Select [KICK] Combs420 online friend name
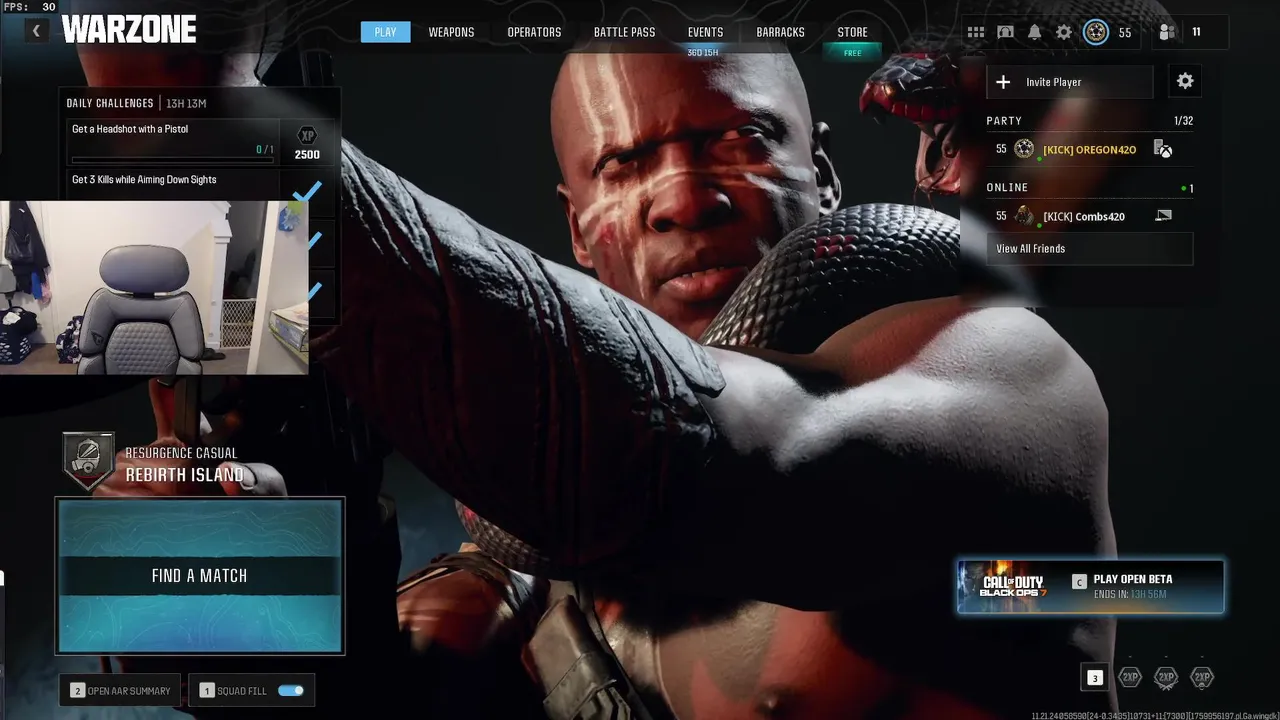 click(x=1083, y=217)
